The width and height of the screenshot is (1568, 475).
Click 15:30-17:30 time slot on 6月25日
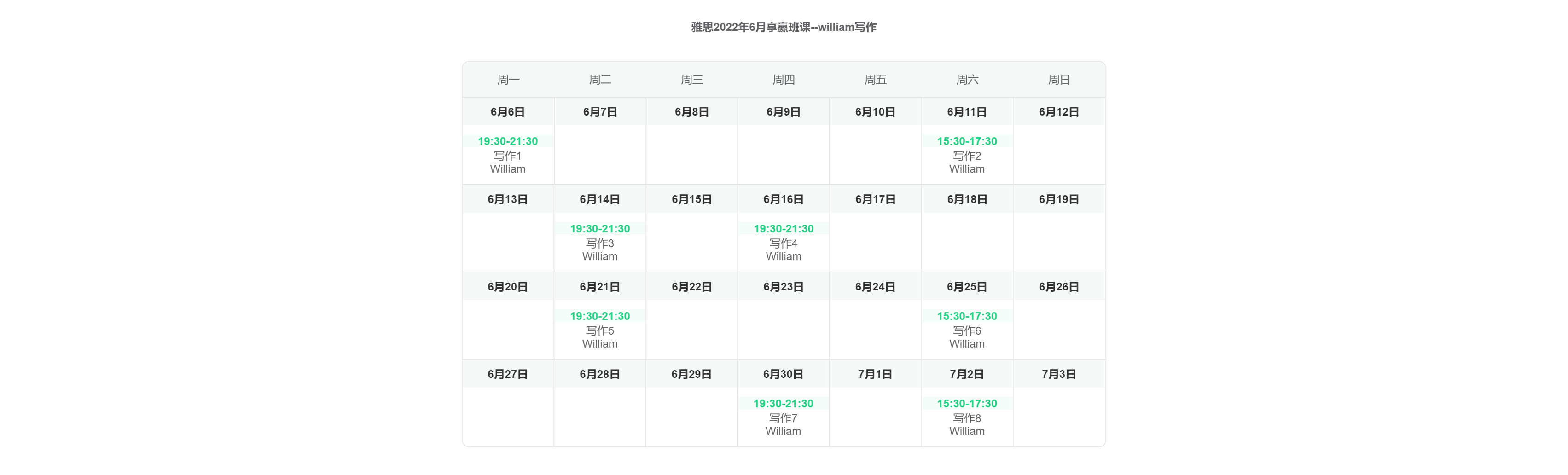coord(967,316)
